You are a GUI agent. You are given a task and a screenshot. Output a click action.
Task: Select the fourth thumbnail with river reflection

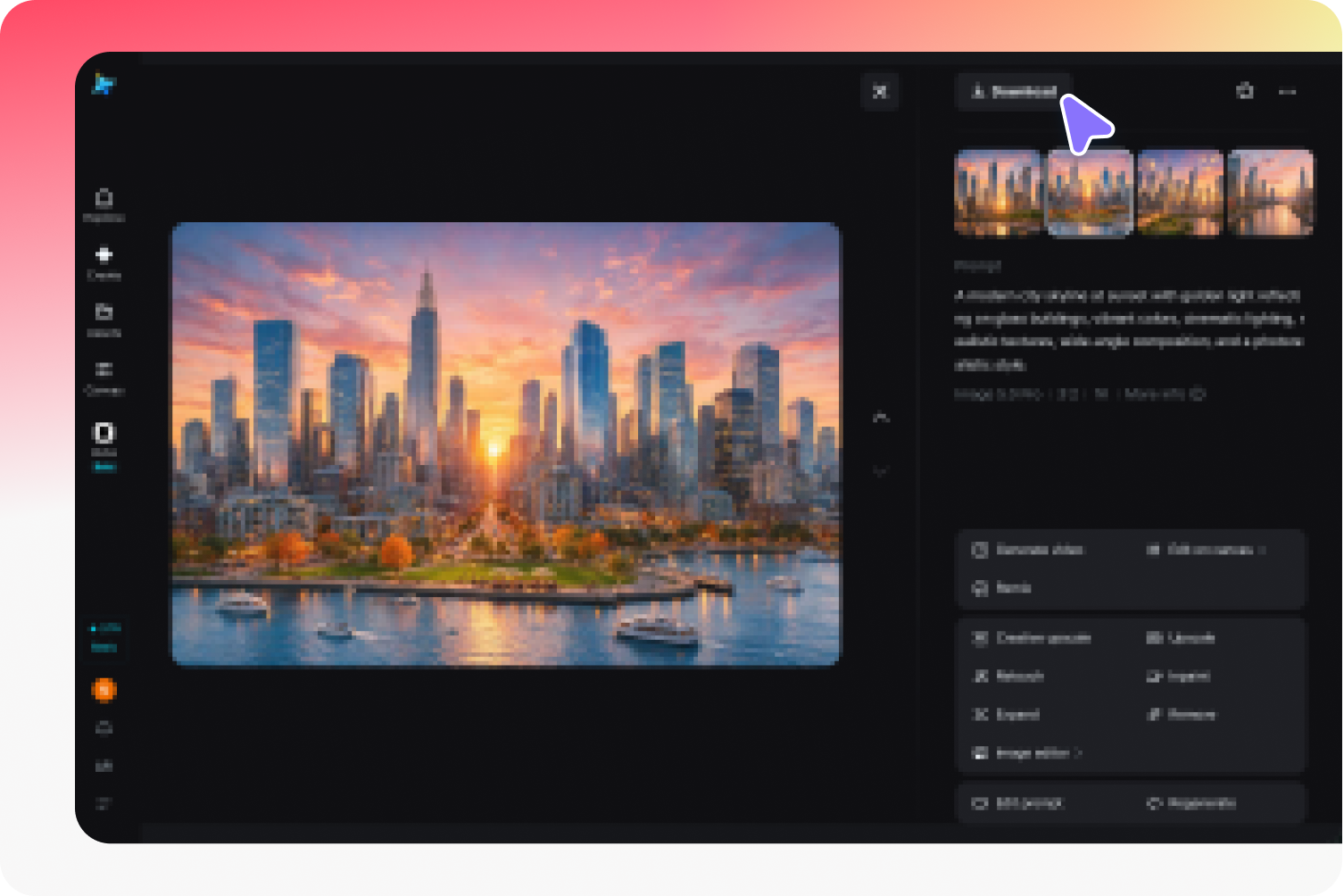(1271, 193)
